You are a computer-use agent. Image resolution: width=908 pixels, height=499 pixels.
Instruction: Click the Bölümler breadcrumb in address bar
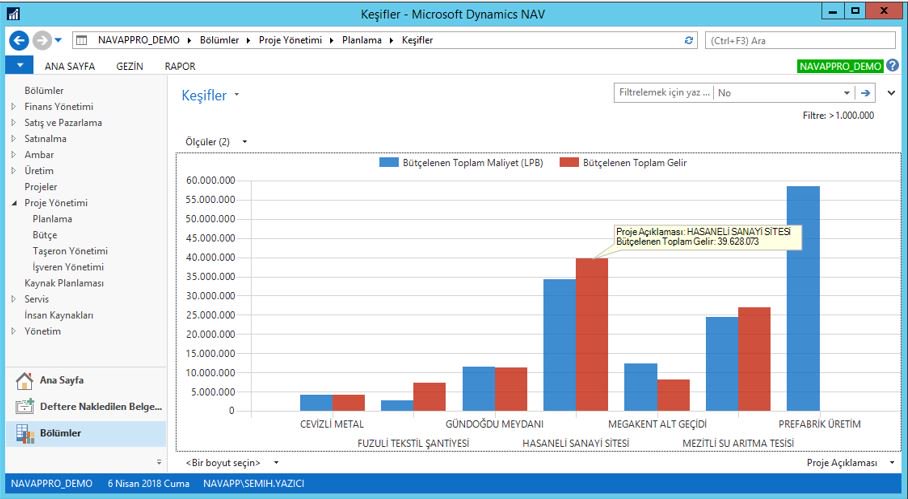(219, 40)
